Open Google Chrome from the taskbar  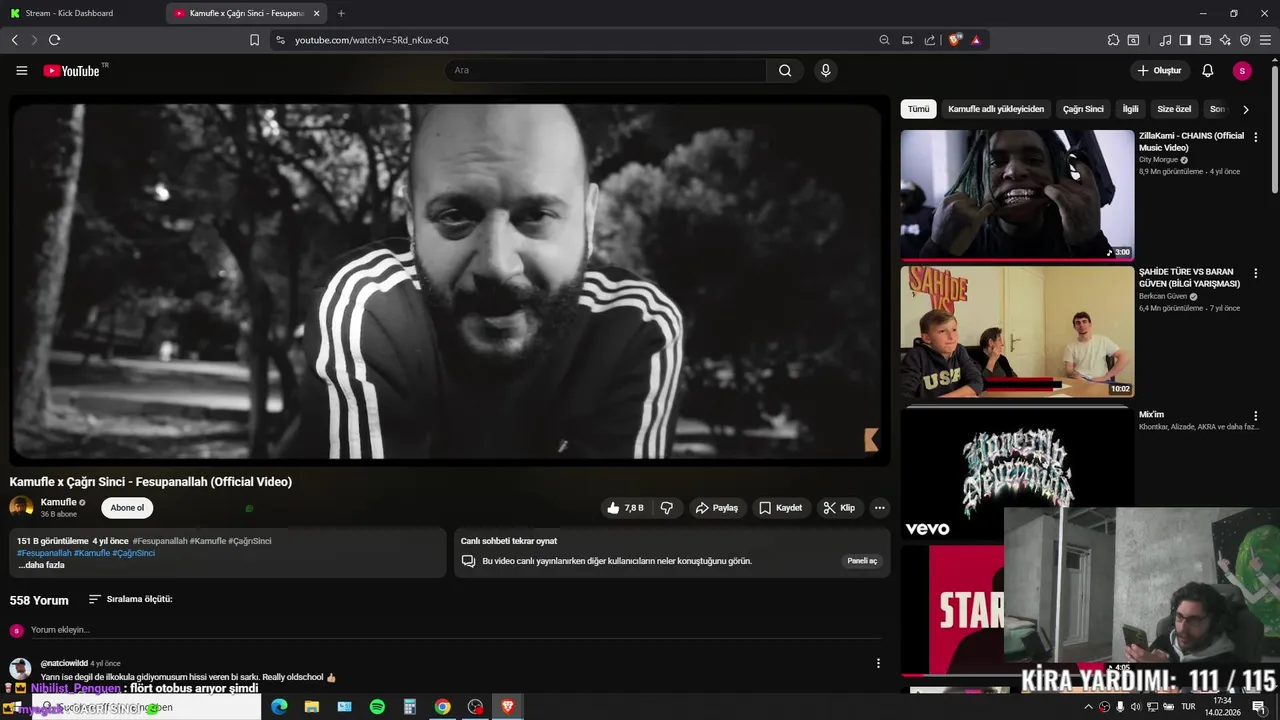click(x=442, y=707)
